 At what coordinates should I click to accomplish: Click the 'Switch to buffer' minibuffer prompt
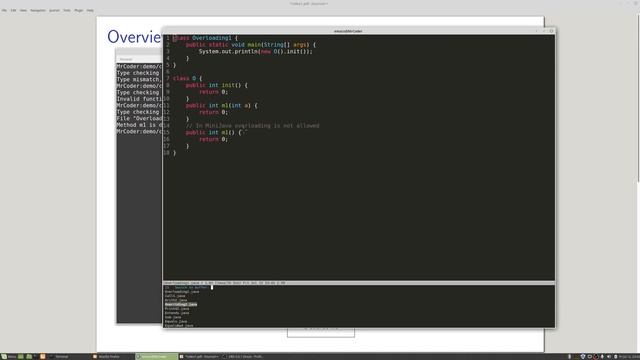point(191,287)
